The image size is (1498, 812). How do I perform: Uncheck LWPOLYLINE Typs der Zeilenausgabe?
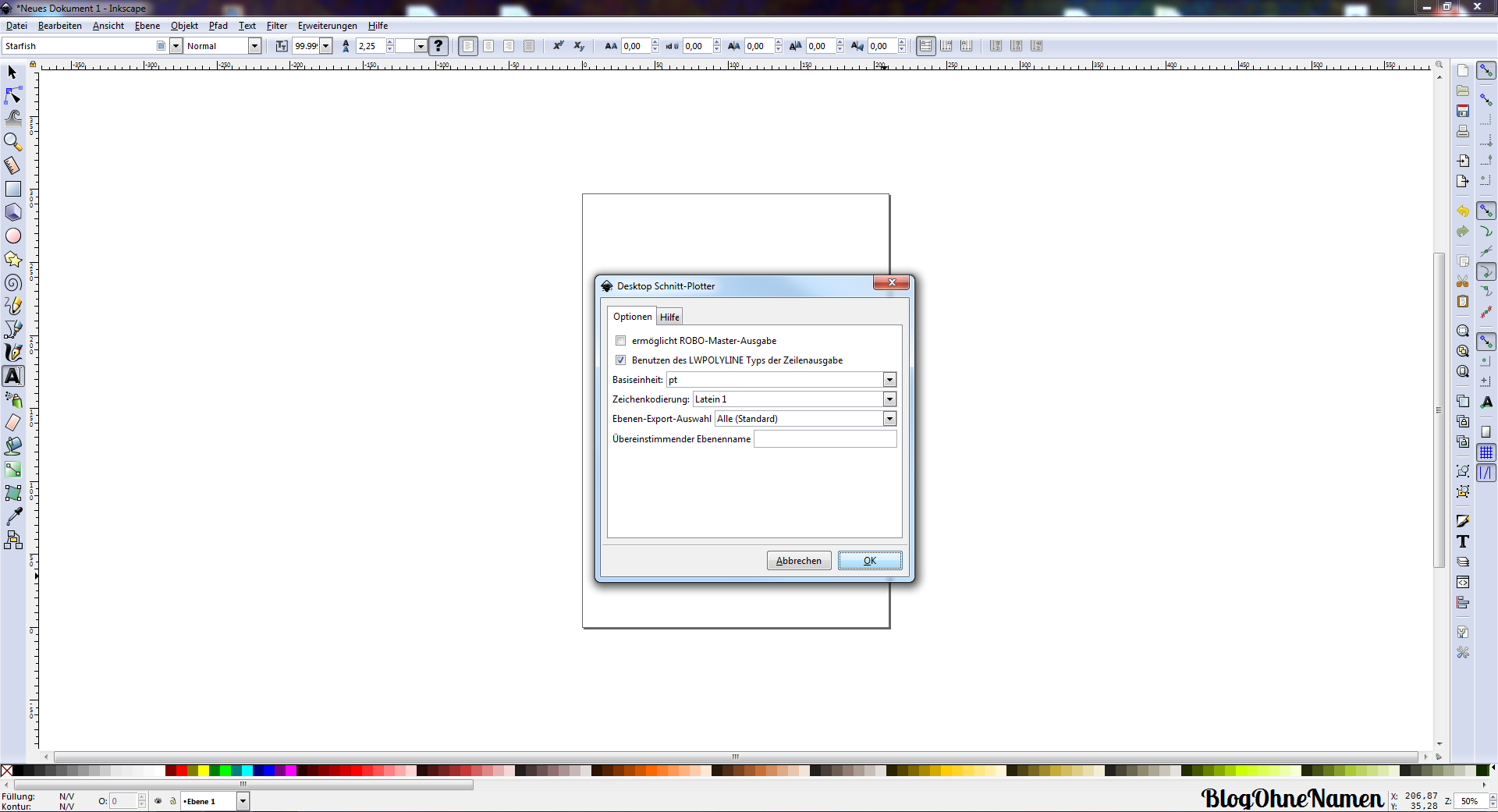621,360
